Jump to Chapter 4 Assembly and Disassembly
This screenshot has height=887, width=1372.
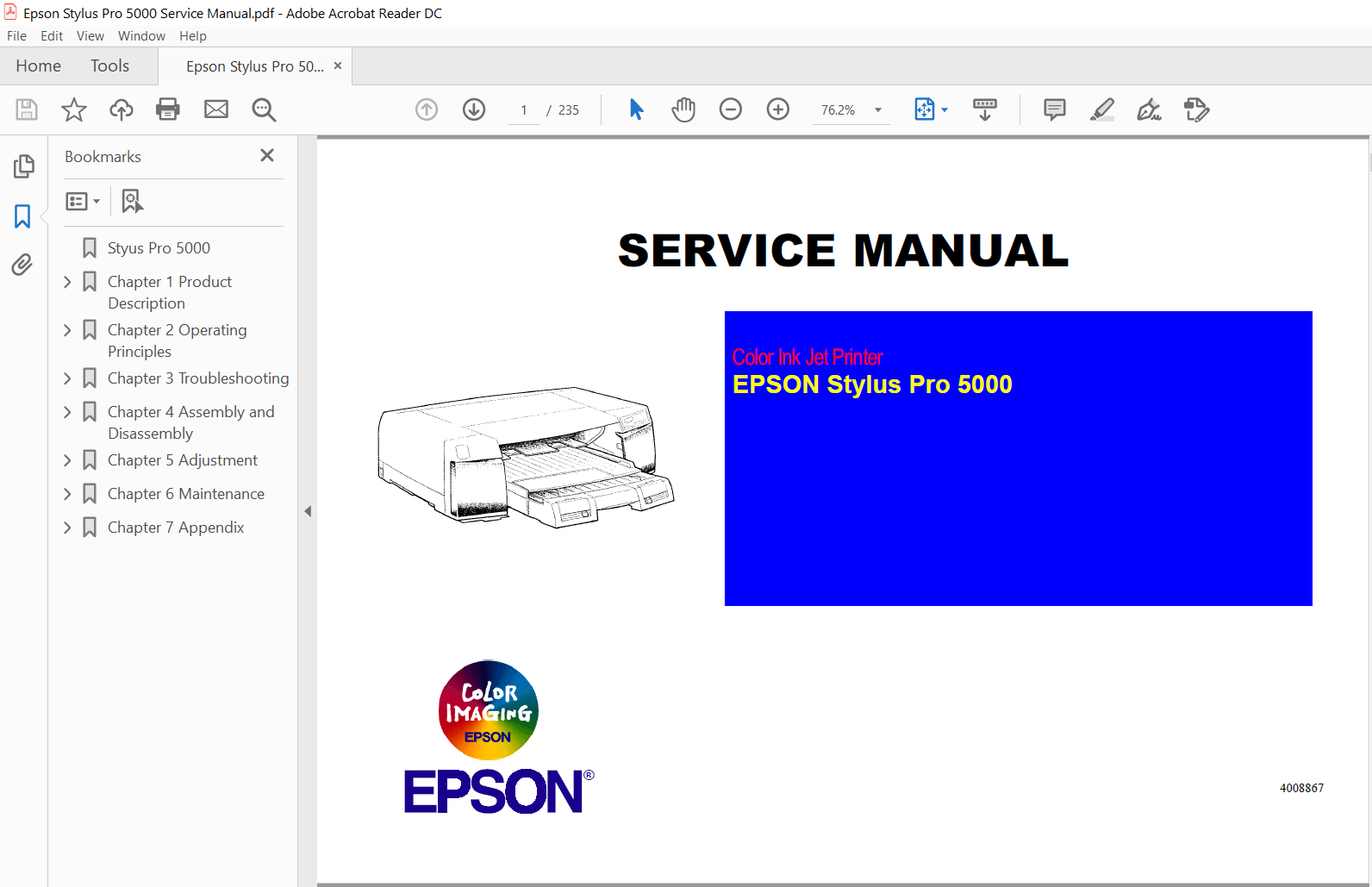tap(190, 422)
